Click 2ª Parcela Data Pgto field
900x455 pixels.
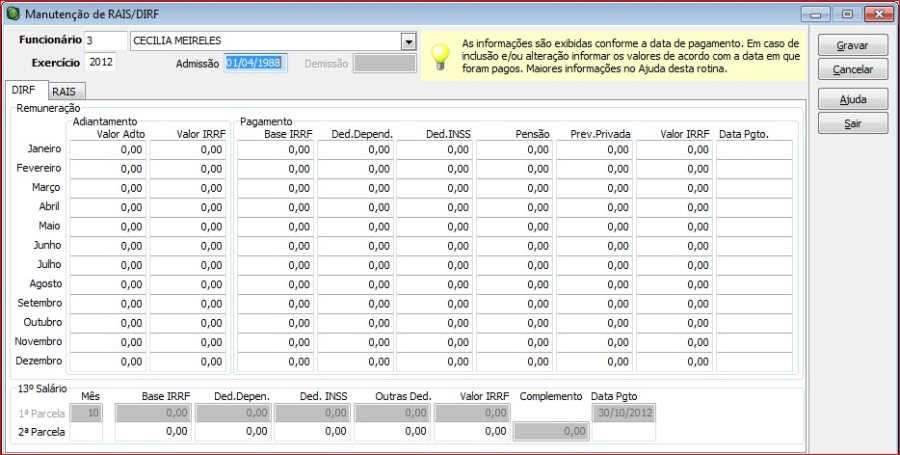pos(623,432)
